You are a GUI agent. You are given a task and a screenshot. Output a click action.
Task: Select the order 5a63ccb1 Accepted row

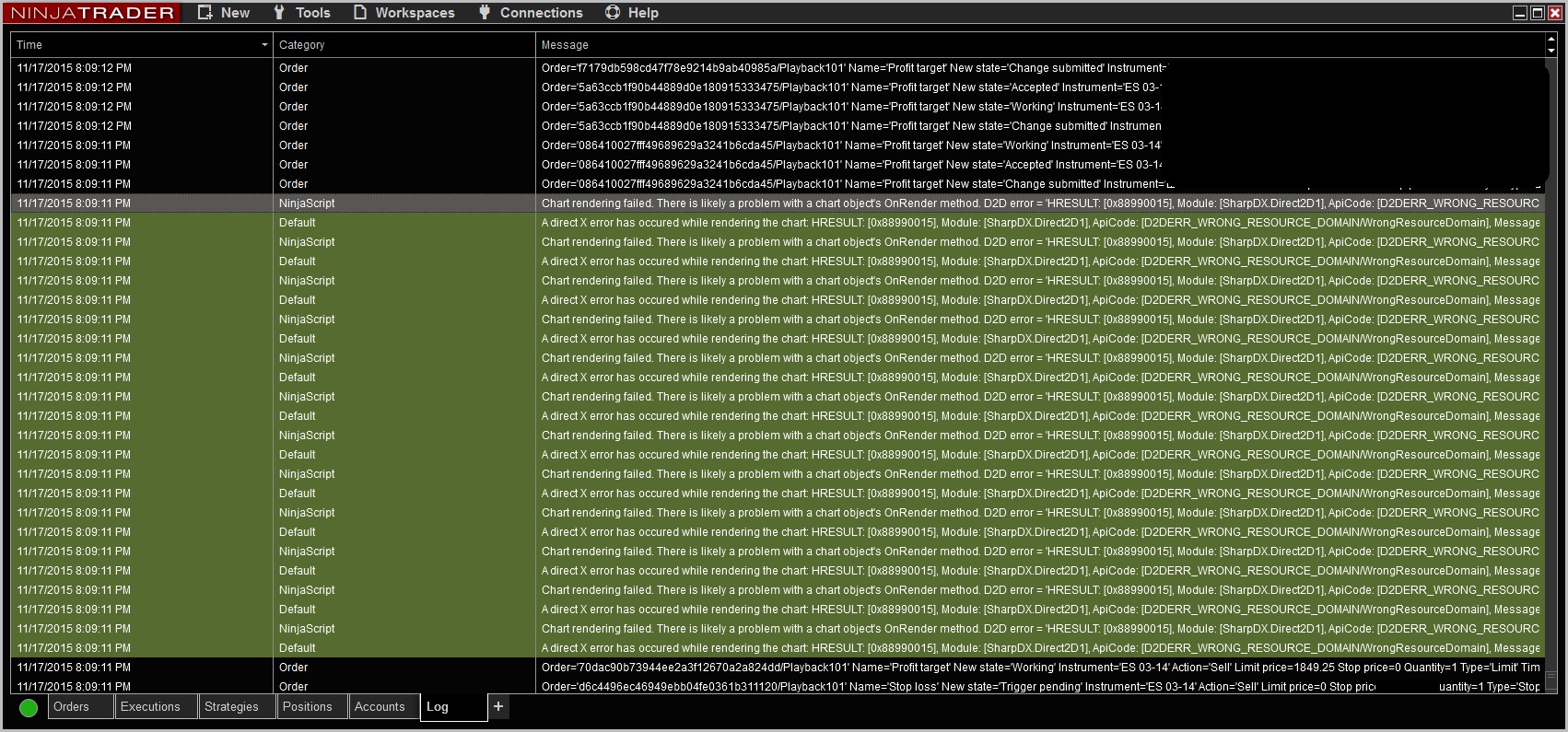coord(778,87)
